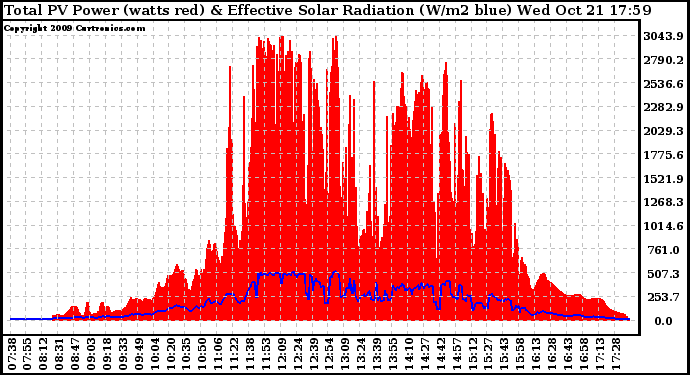The height and width of the screenshot is (375, 690).
Task: Click the 15:12 time label
Action: tap(472, 354)
